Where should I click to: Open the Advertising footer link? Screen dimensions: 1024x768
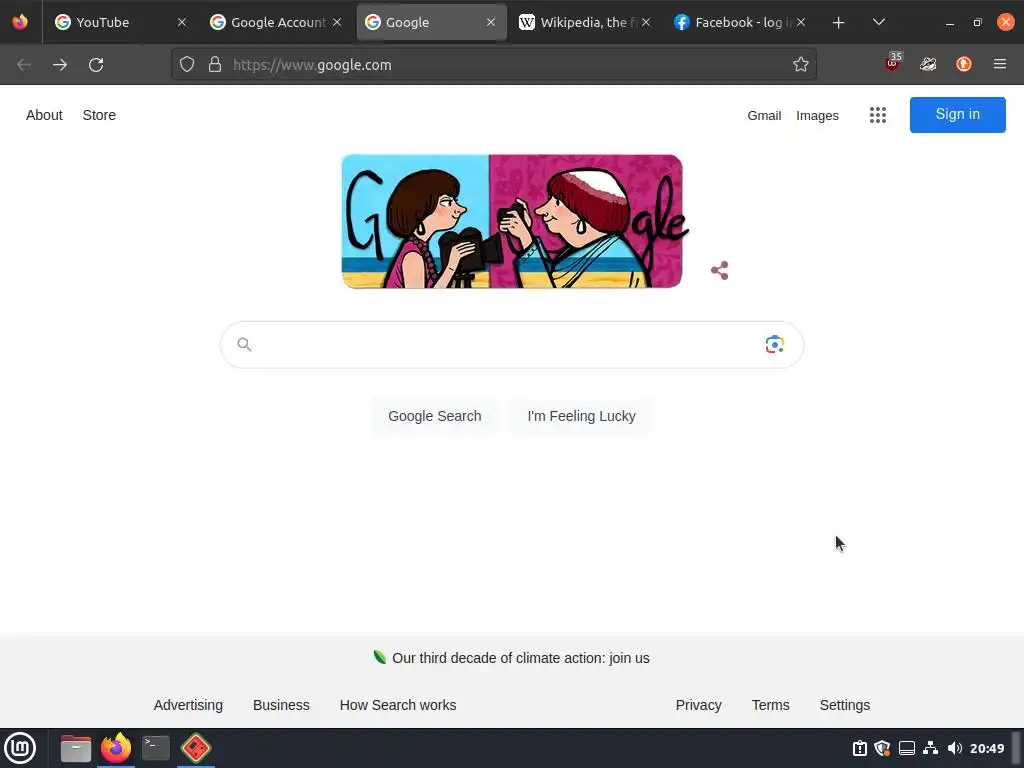pyautogui.click(x=188, y=705)
